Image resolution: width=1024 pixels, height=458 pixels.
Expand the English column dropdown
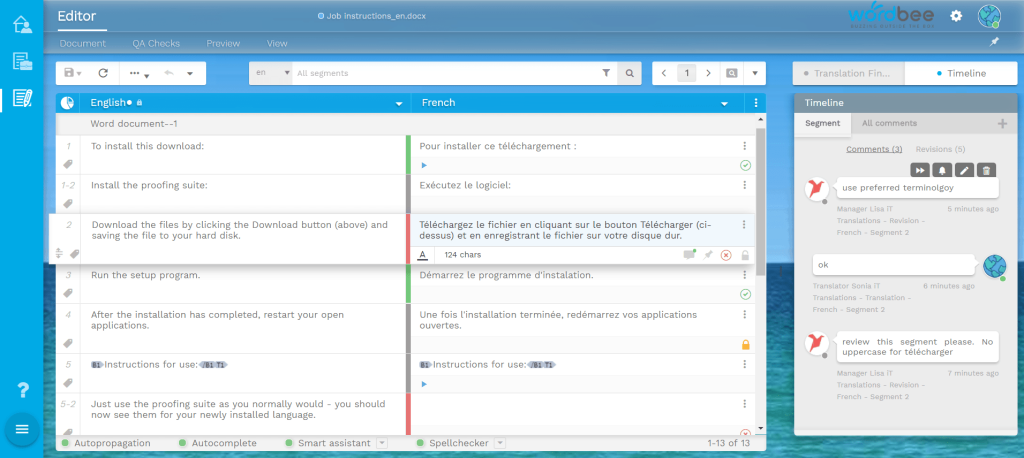pyautogui.click(x=398, y=103)
